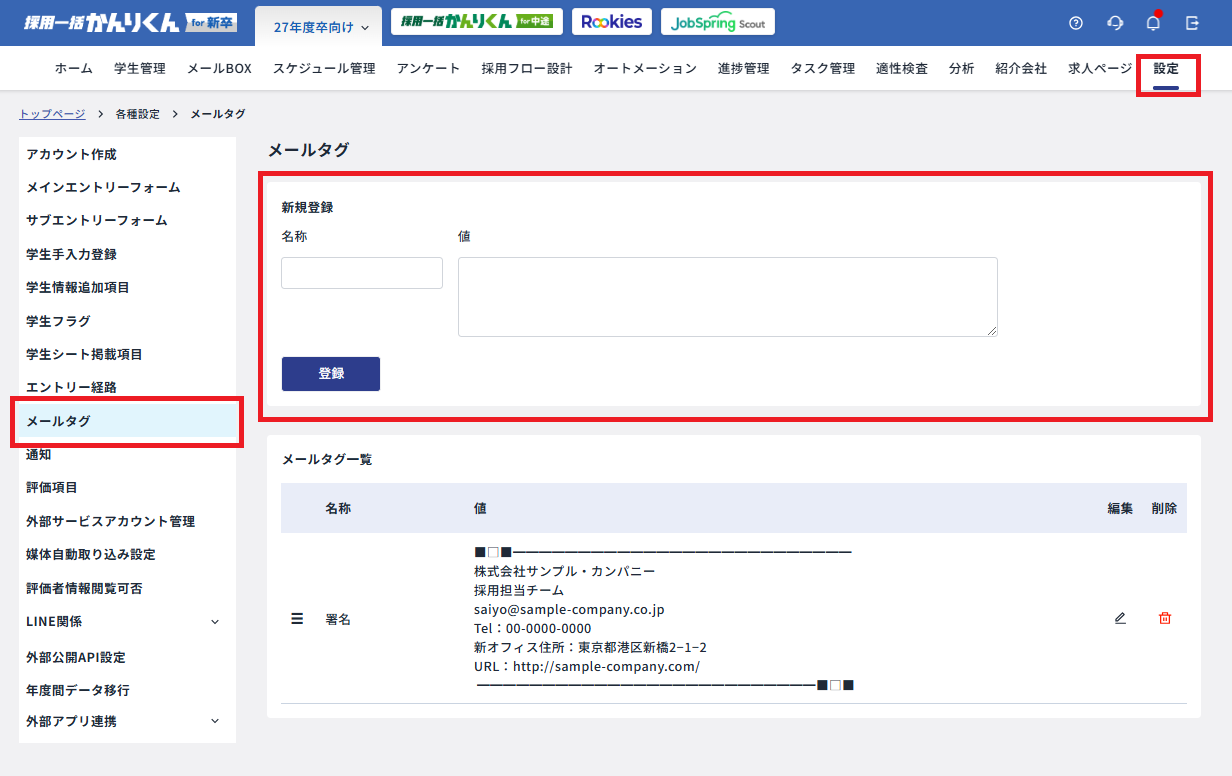Switch to the オートメーション menu tab
The height and width of the screenshot is (776, 1232).
[x=645, y=68]
